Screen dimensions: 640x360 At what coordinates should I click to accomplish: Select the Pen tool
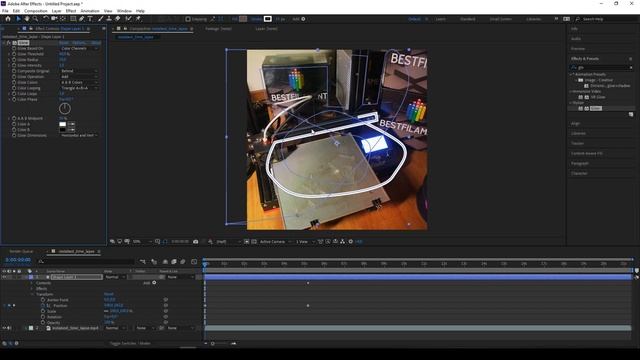[82, 19]
